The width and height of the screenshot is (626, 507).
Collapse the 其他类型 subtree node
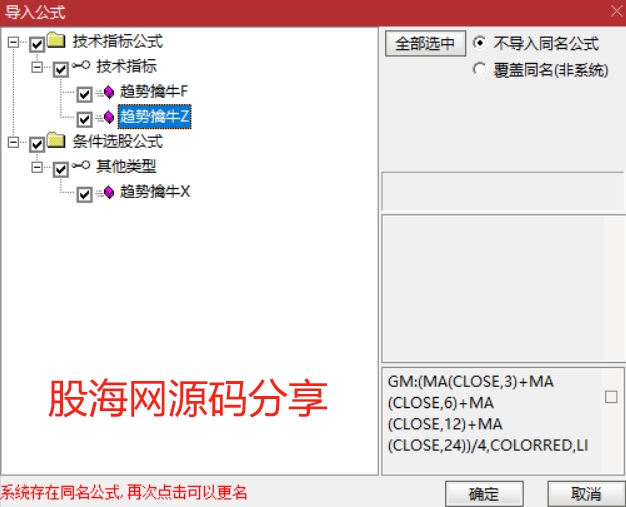point(37,167)
